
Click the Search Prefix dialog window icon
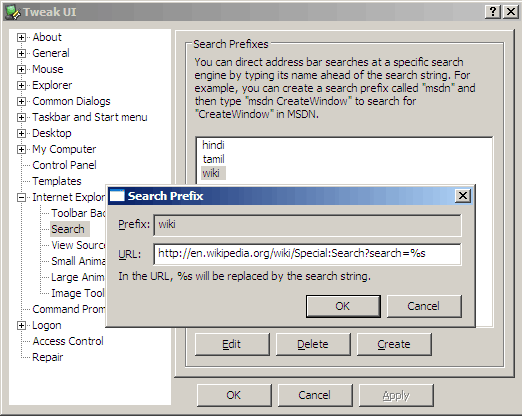tap(117, 196)
